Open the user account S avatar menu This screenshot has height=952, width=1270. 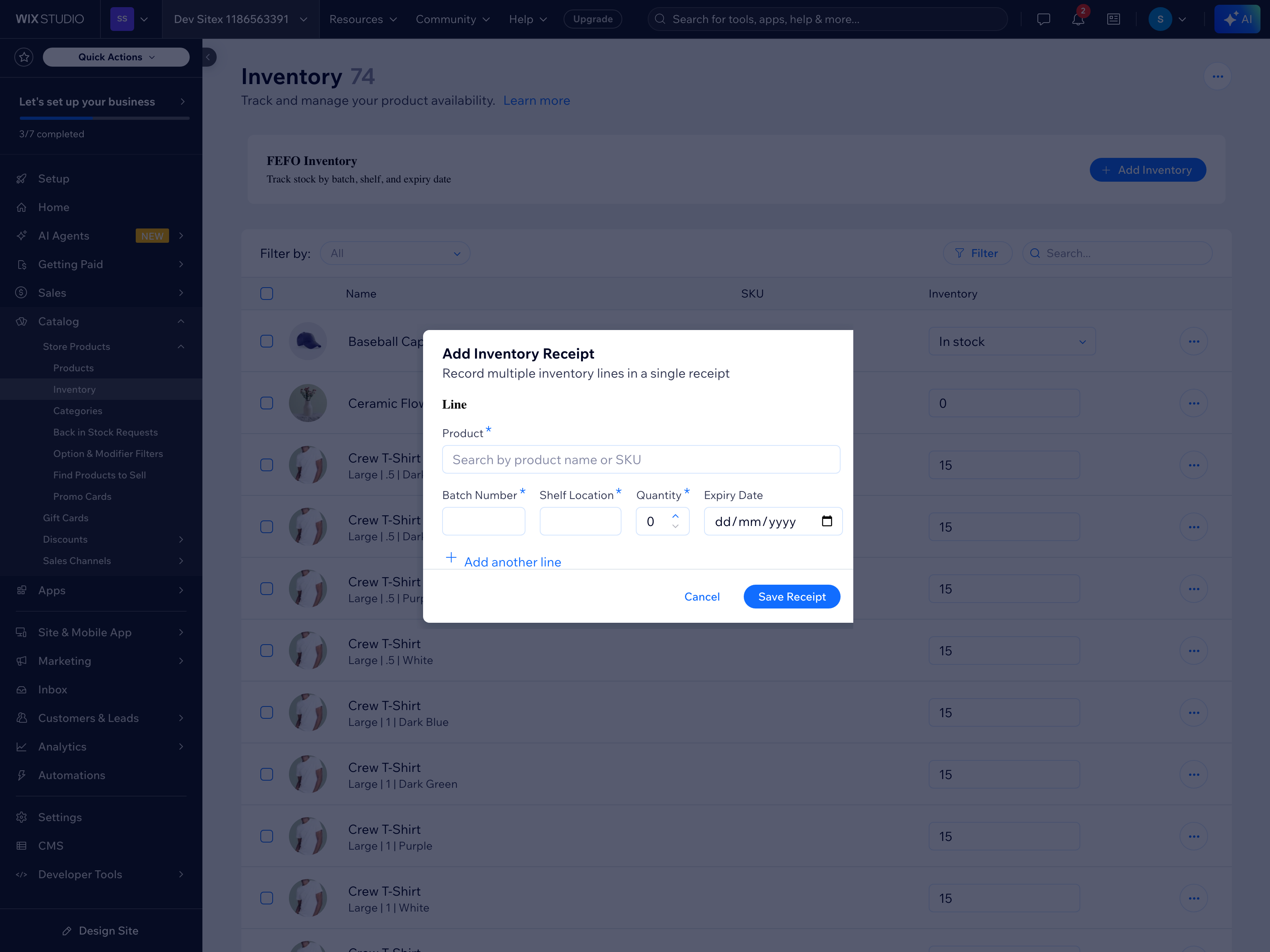click(x=1168, y=19)
